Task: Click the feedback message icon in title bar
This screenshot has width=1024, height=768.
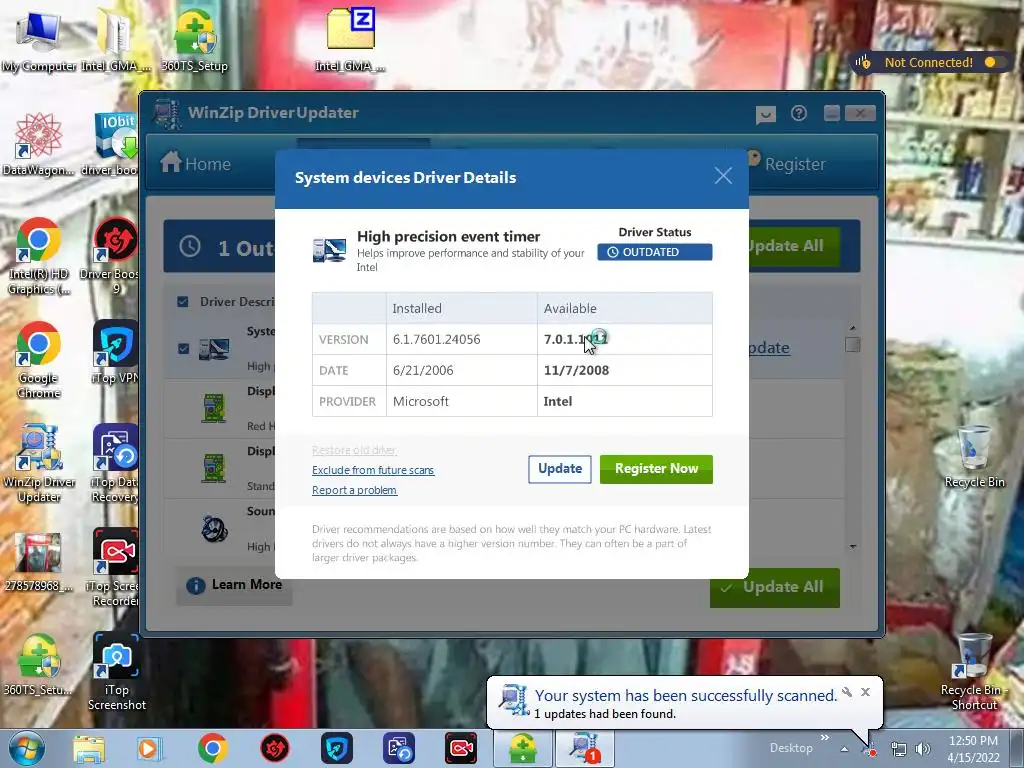Action: (765, 114)
